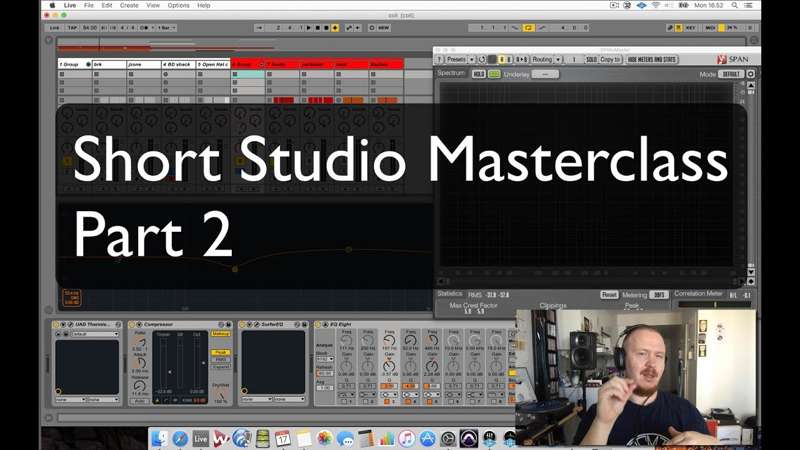The width and height of the screenshot is (800, 450).
Task: Select Peak mode in the Compressor
Action: [x=221, y=353]
